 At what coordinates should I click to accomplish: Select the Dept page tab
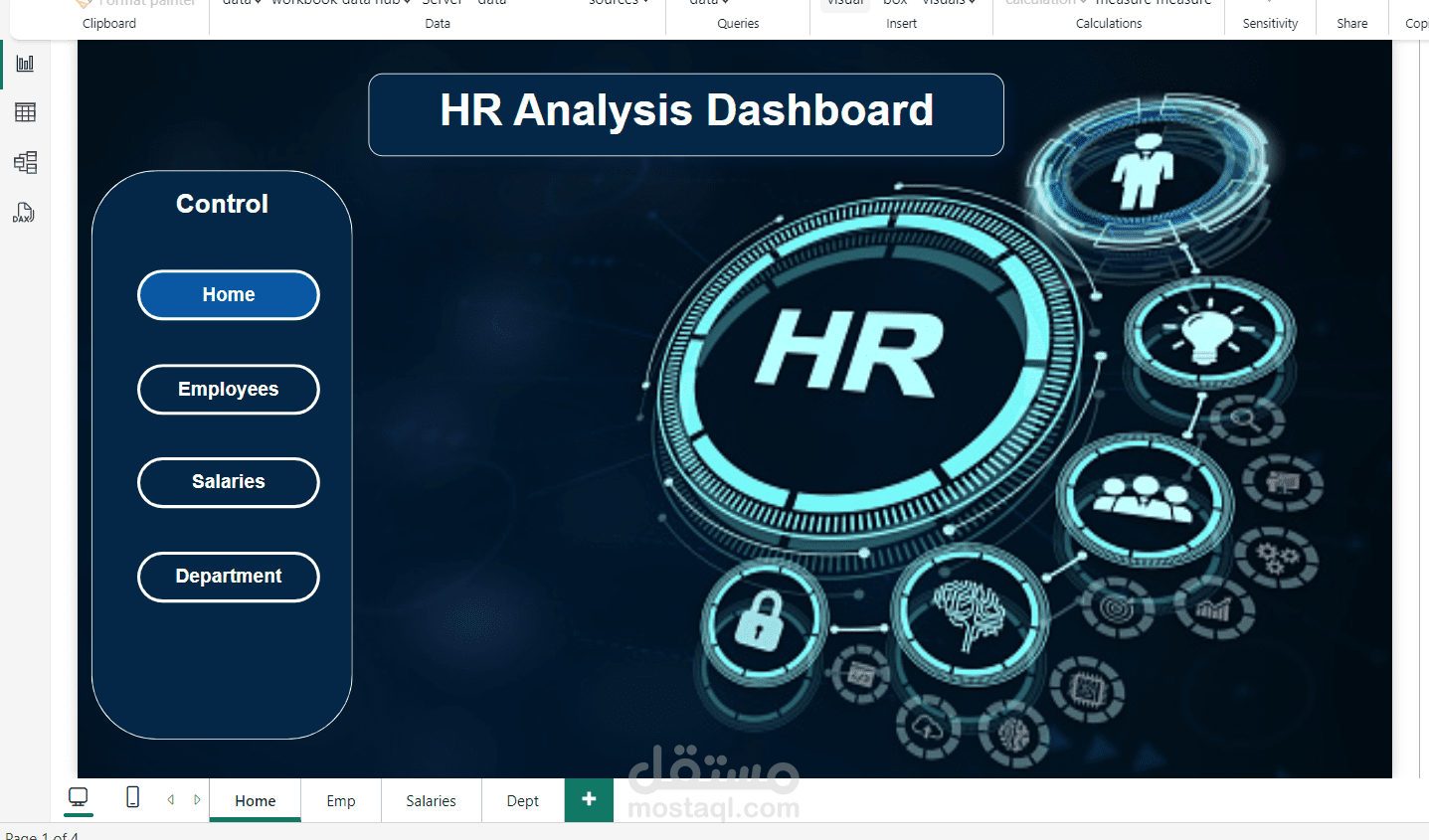(x=522, y=800)
